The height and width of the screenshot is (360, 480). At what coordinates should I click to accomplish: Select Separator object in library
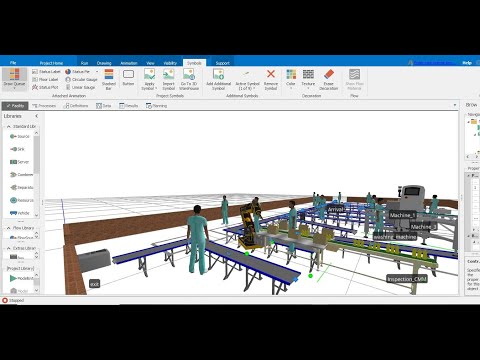(x=21, y=187)
